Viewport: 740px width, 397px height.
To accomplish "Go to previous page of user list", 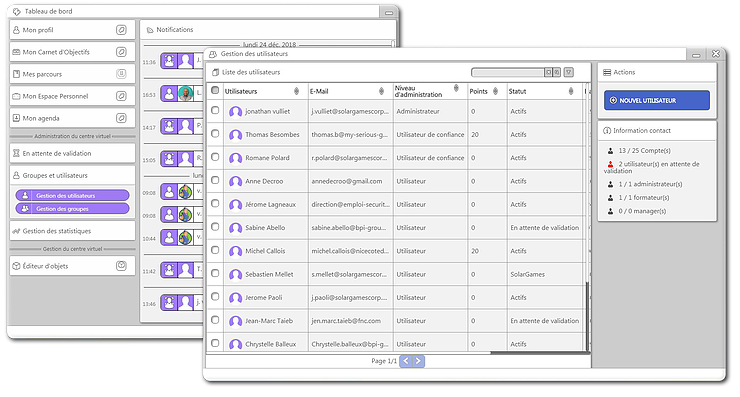I will [406, 361].
